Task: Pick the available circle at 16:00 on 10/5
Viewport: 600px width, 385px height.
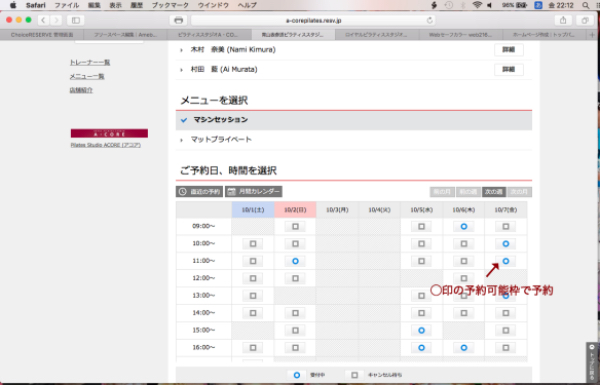Action: [x=421, y=348]
